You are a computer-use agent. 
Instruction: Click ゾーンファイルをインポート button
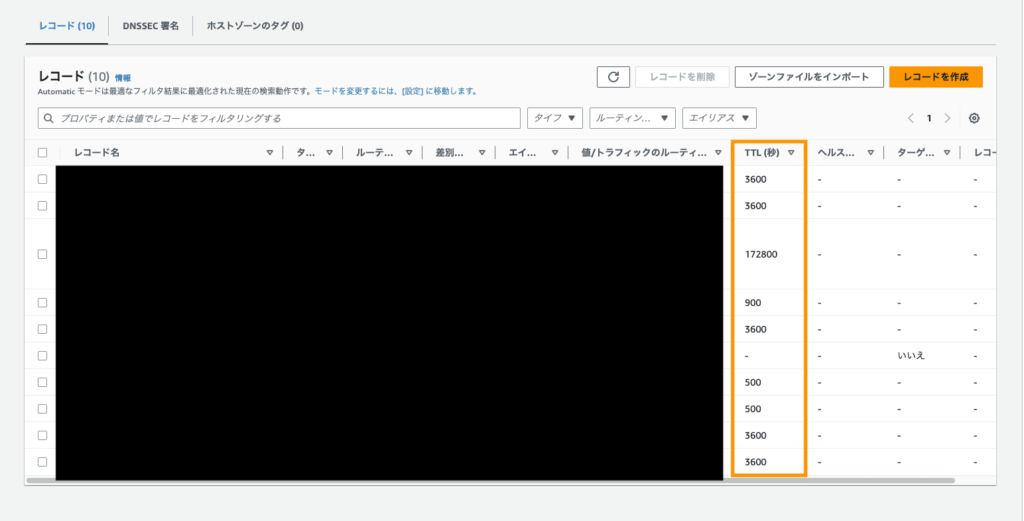809,77
